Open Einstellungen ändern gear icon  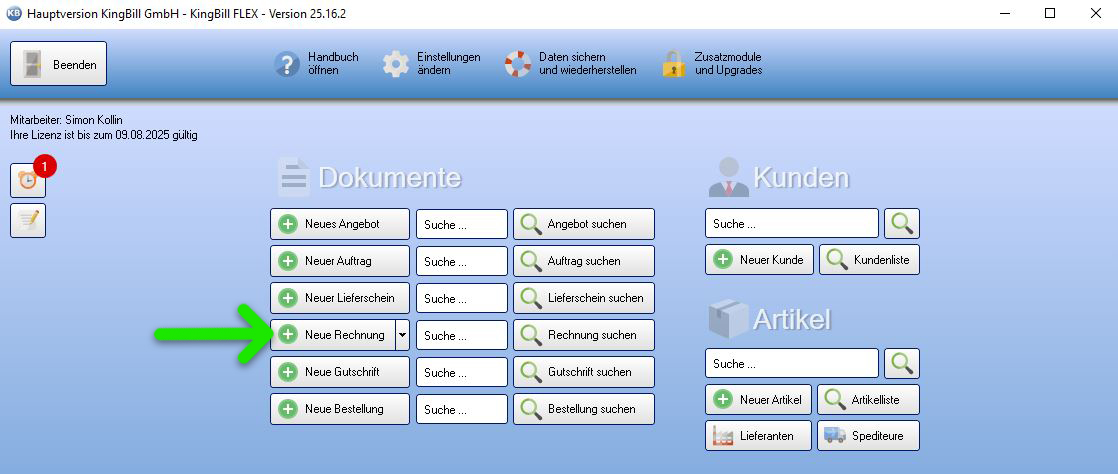pyautogui.click(x=396, y=63)
